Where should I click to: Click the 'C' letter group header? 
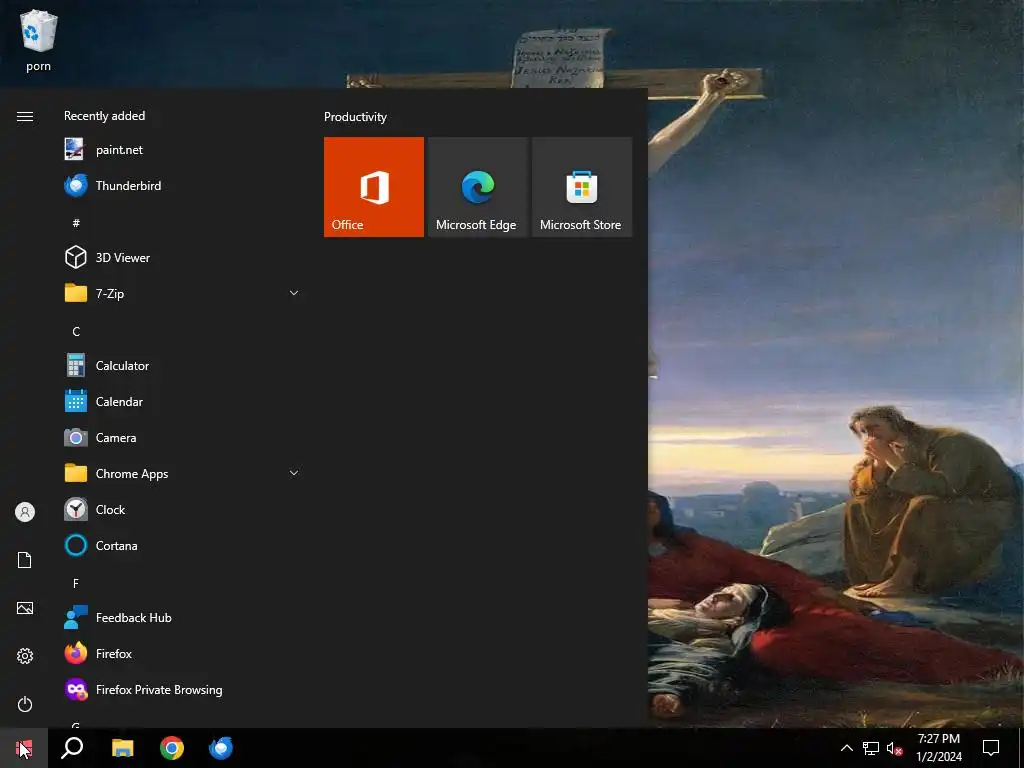click(x=76, y=331)
